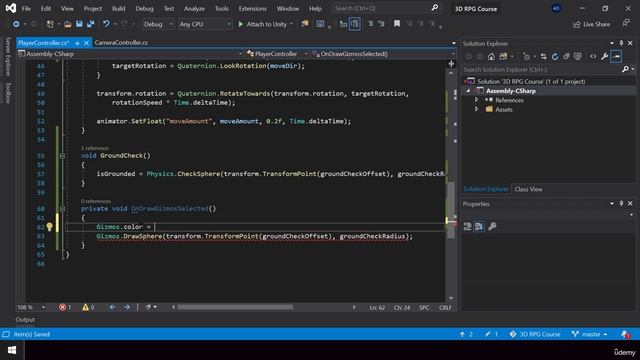Click the Open File folder icon
This screenshot has height=360, width=640.
coord(68,24)
